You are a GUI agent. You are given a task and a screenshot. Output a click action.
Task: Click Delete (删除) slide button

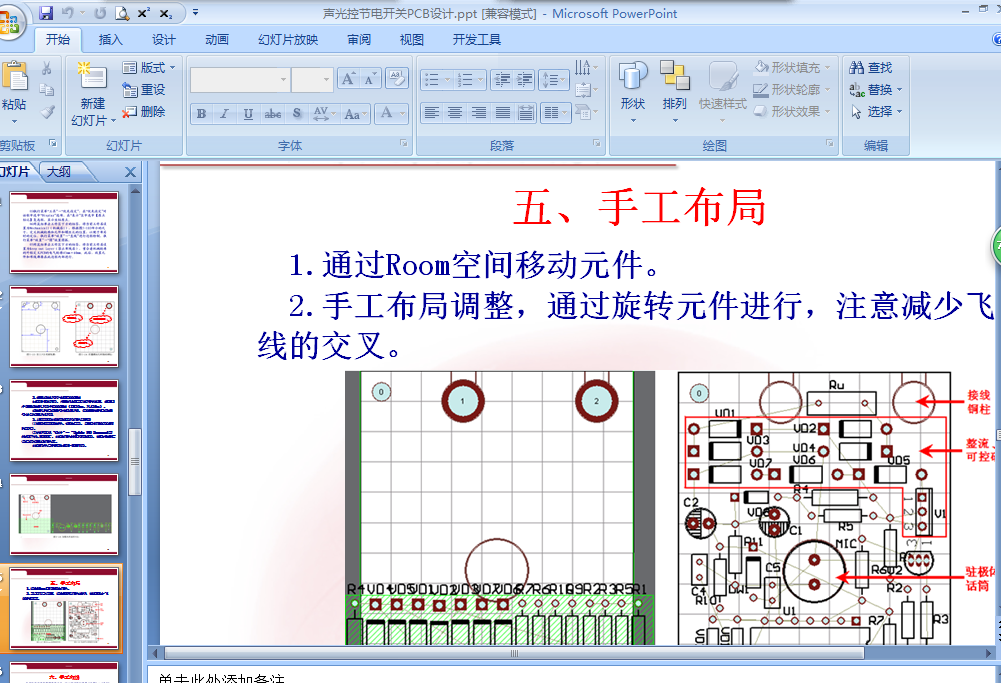[144, 112]
